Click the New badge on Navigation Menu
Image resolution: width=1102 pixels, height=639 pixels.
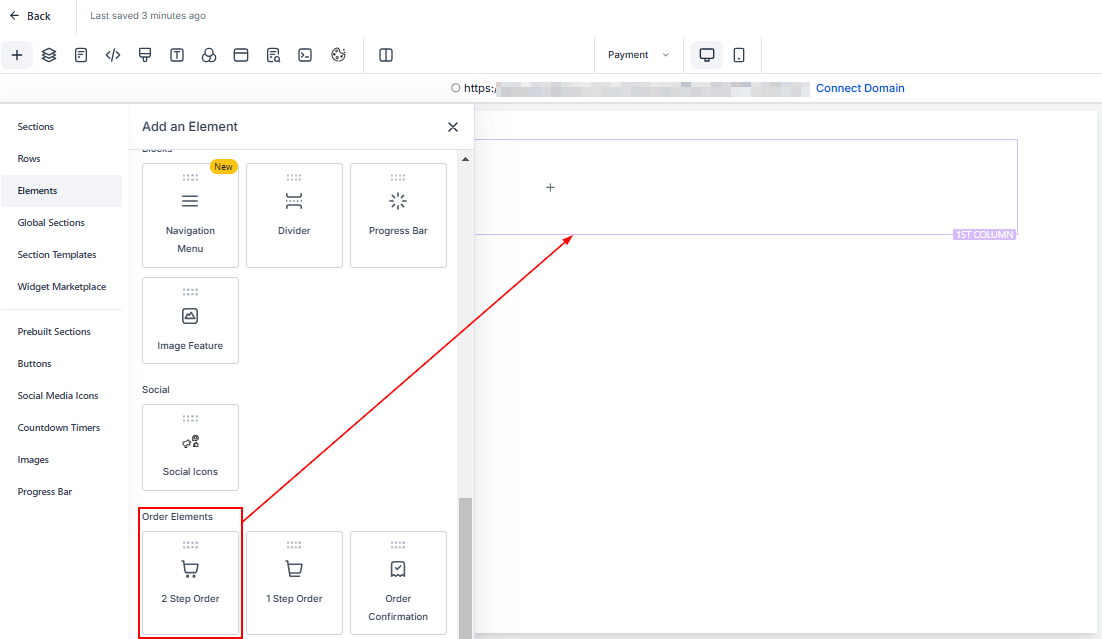tap(223, 167)
